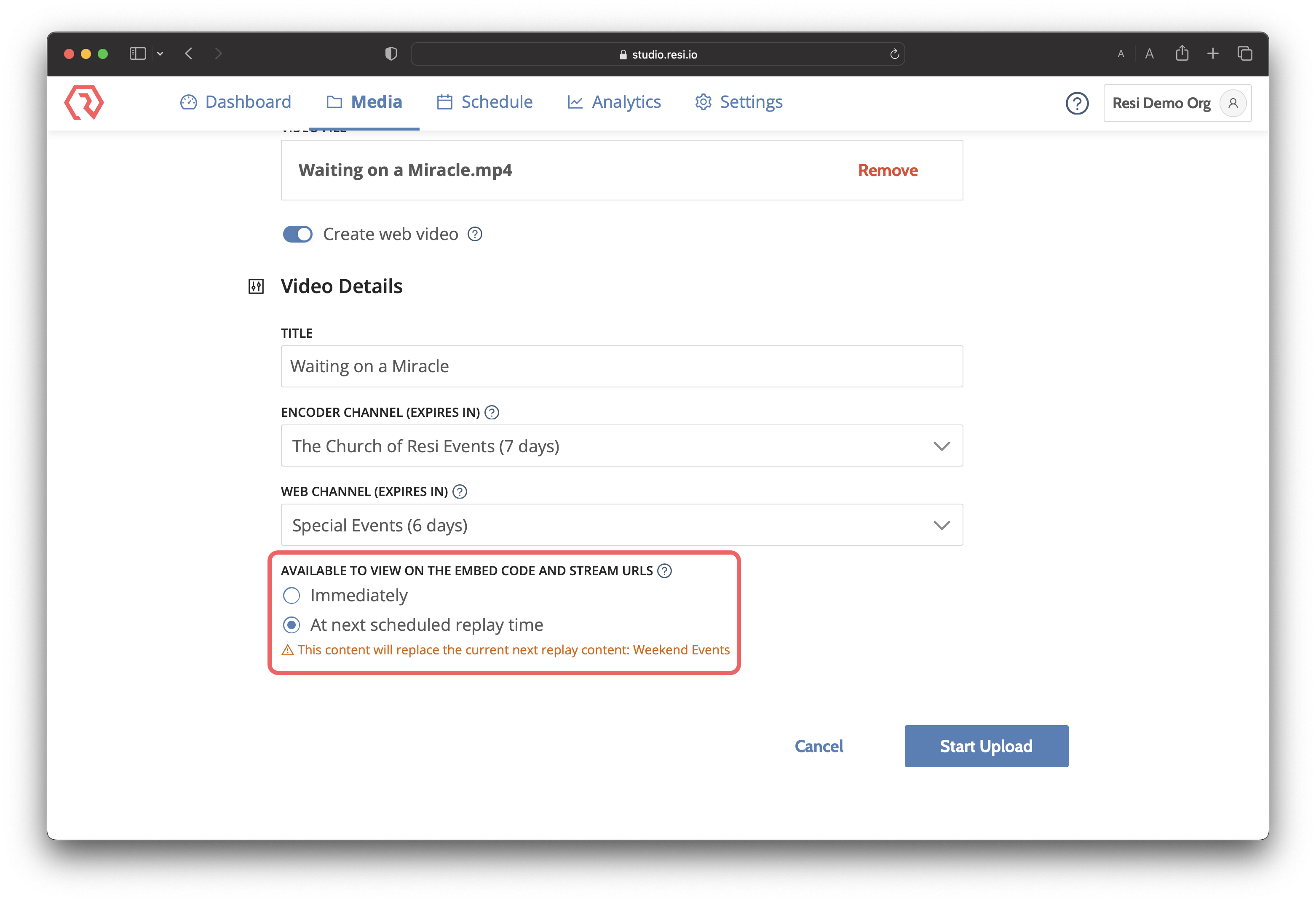The image size is (1316, 902).
Task: Click the Title input field
Action: 622,366
